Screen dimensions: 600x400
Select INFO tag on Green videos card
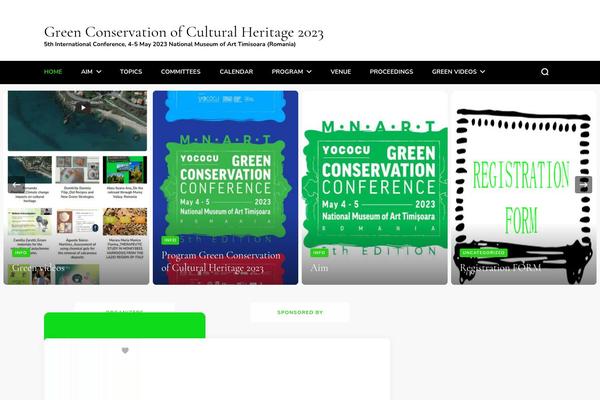point(21,253)
